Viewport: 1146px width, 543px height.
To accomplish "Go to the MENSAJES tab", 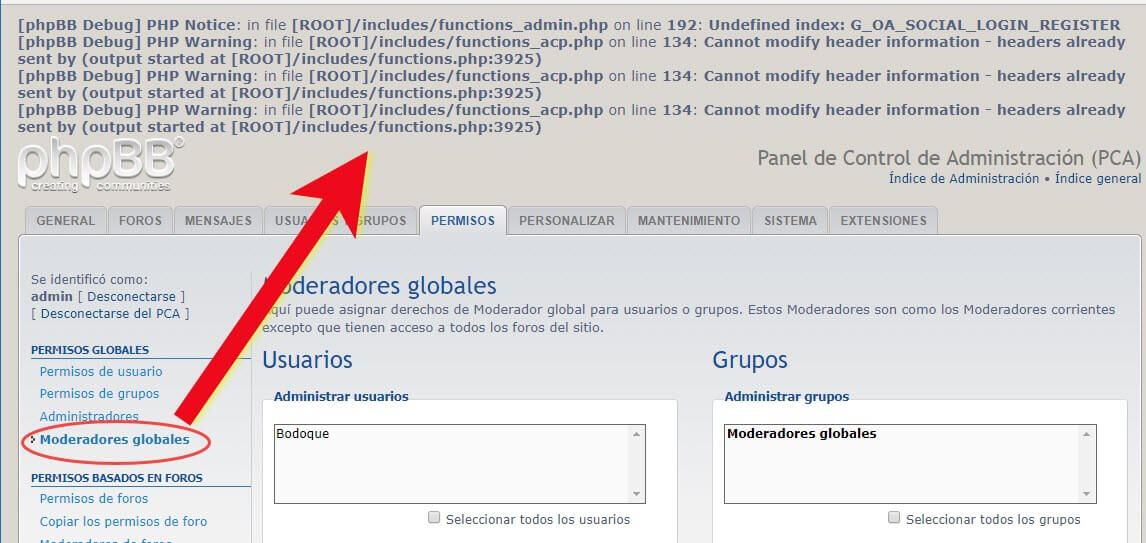I will click(218, 221).
